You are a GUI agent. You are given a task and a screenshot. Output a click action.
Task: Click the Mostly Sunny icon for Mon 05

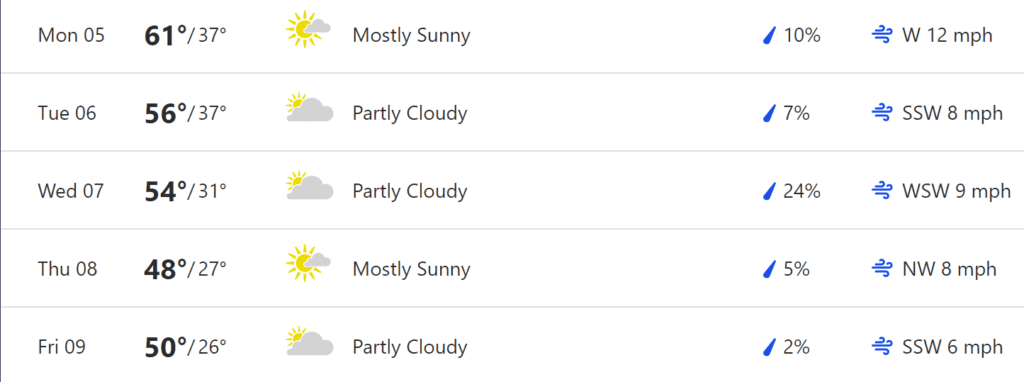click(309, 29)
